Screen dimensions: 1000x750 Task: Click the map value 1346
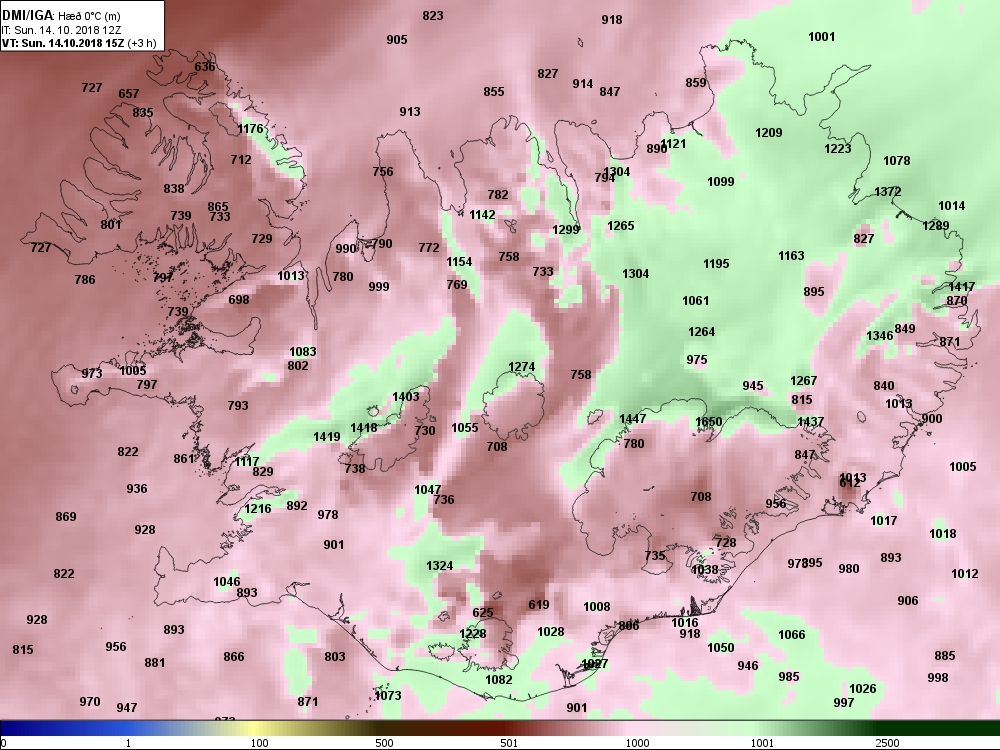tap(879, 336)
